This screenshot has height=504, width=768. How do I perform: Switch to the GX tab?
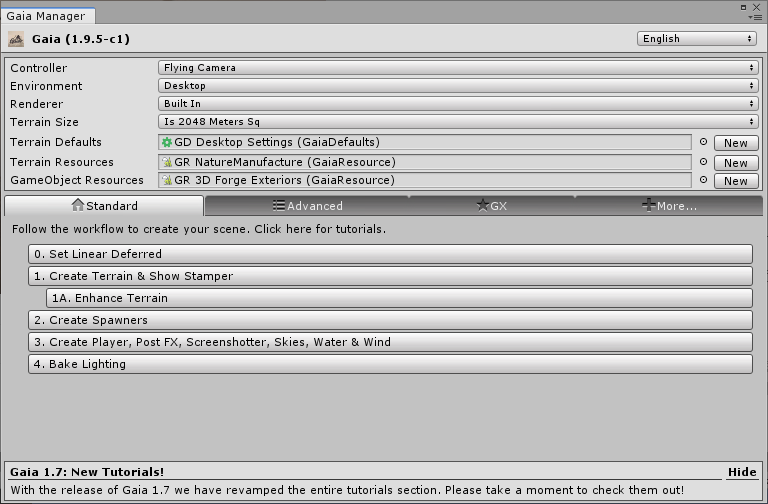click(492, 206)
